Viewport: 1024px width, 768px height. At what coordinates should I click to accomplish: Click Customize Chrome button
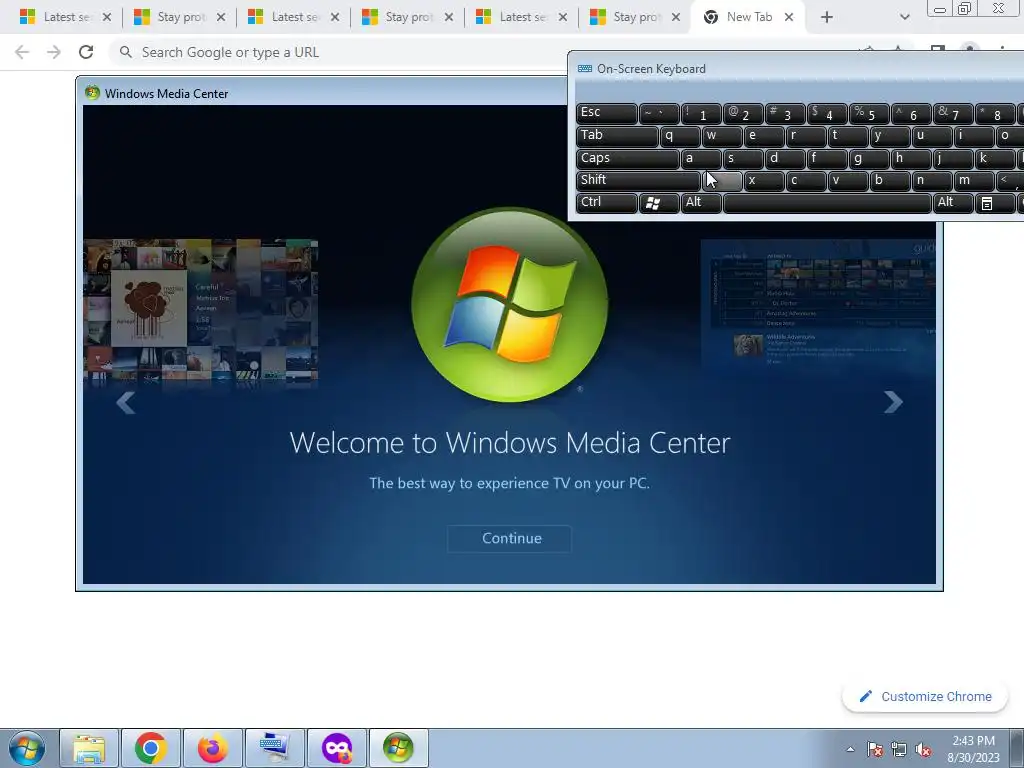point(925,697)
